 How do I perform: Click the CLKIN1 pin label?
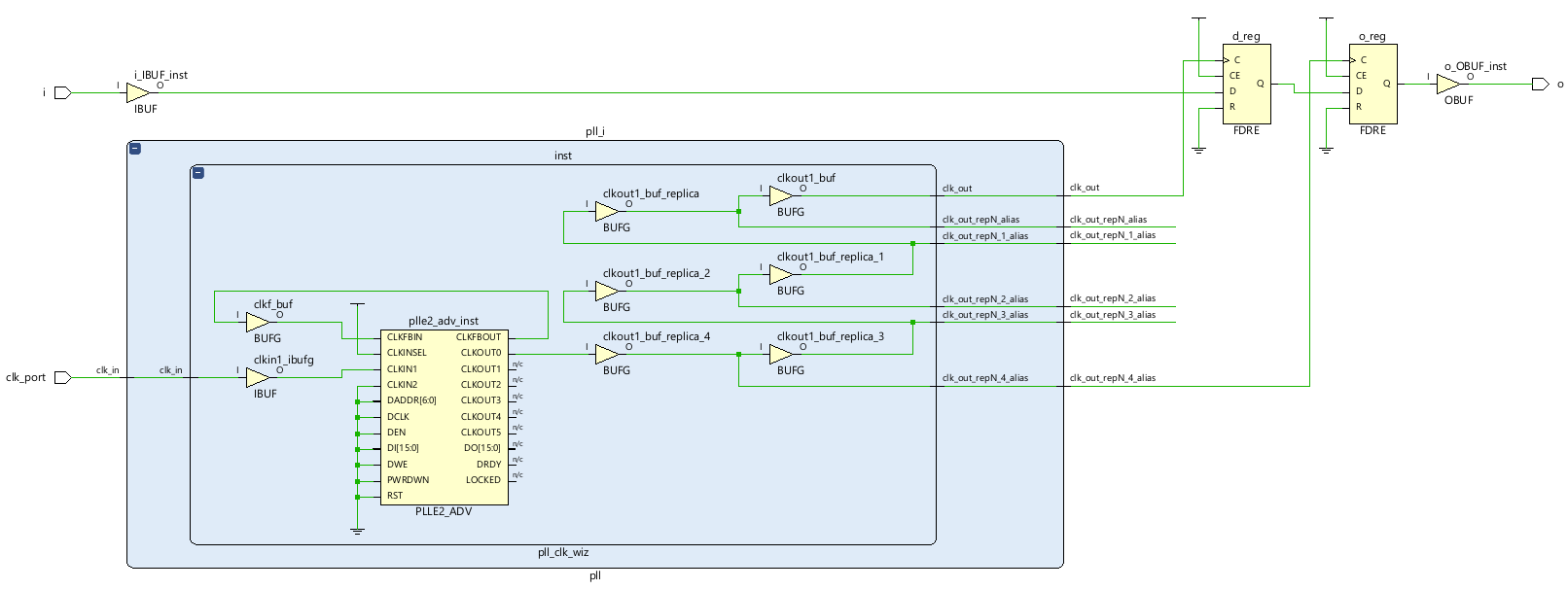point(402,369)
